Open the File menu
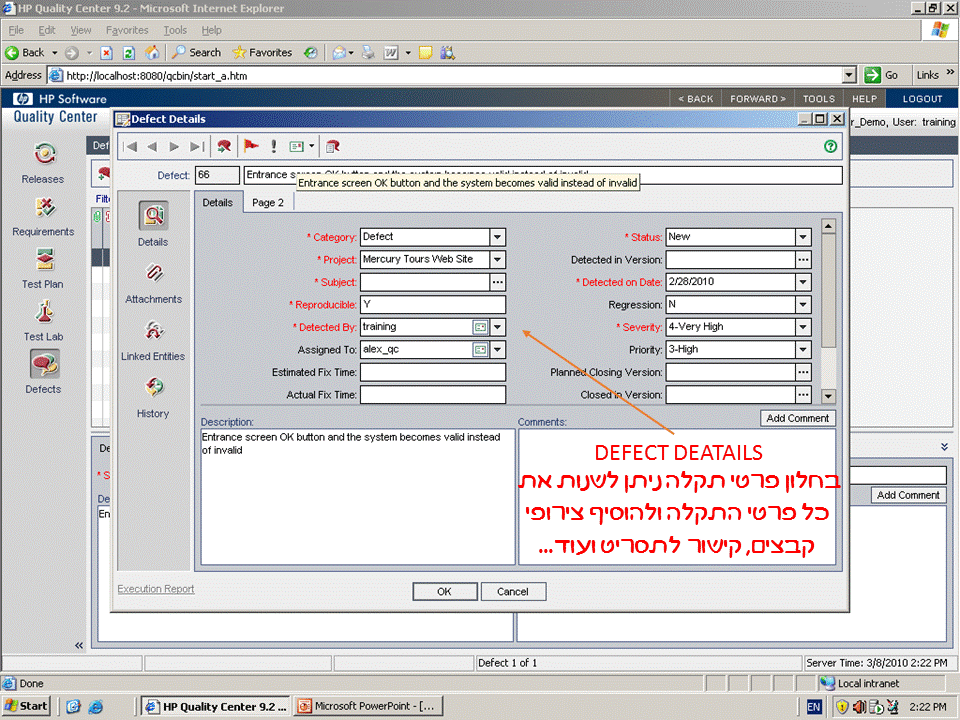The image size is (960, 720). point(16,30)
